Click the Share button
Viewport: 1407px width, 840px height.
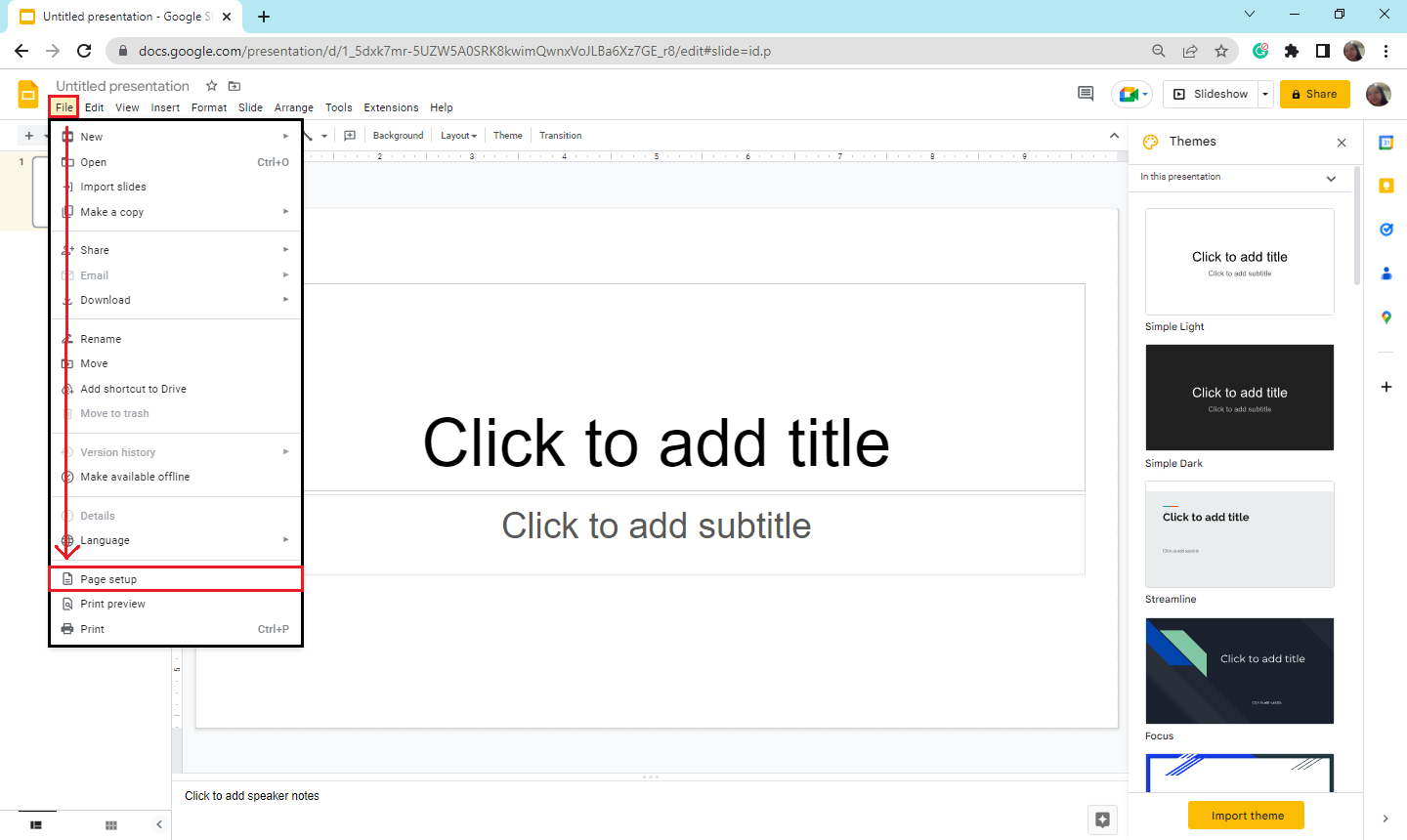tap(1314, 94)
